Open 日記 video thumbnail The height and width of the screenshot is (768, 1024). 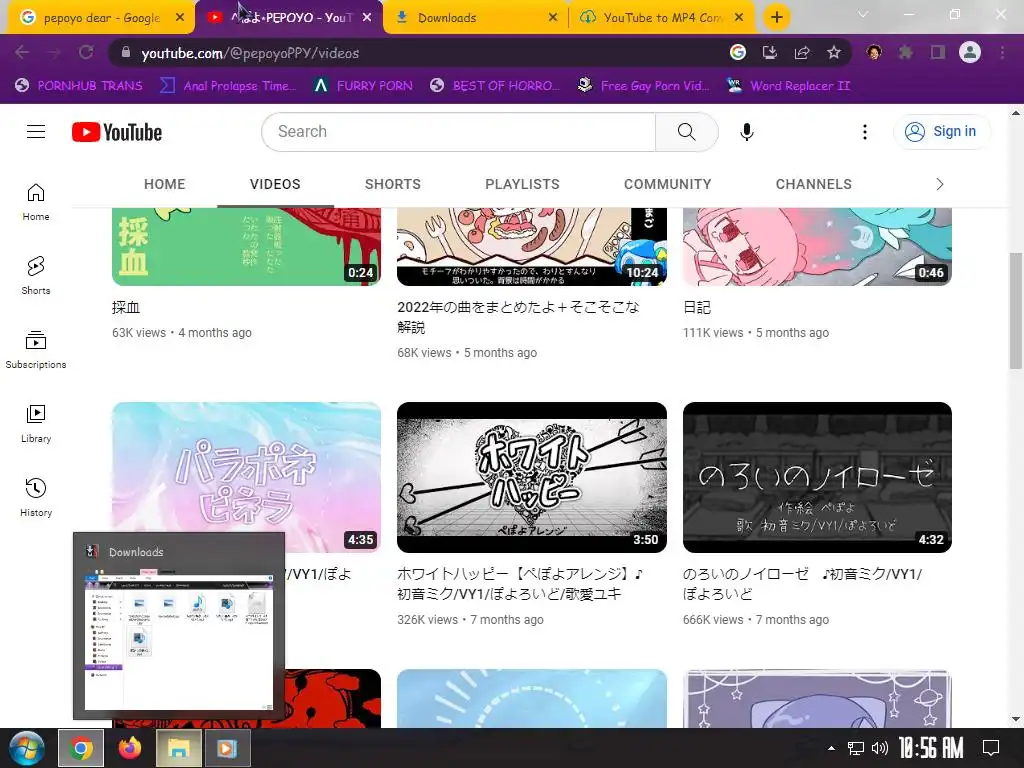817,246
